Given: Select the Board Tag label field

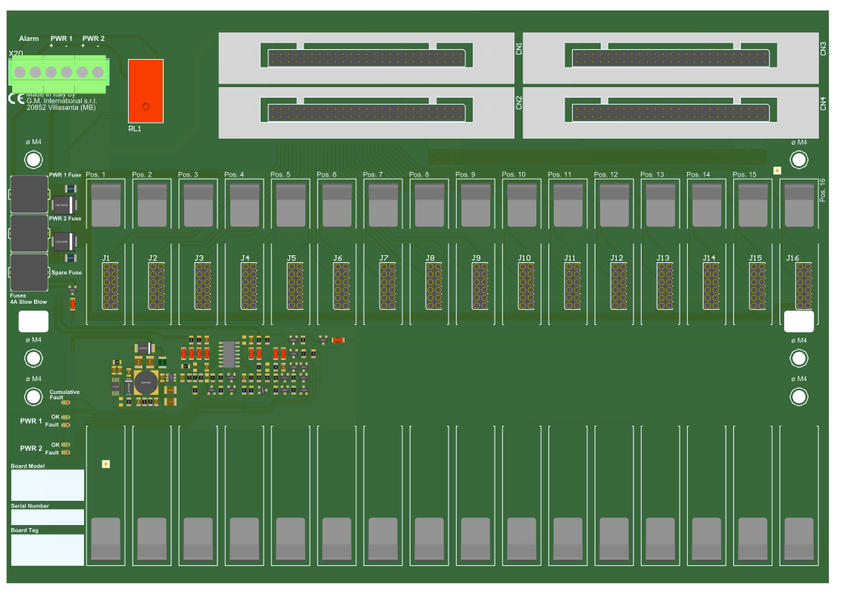Looking at the screenshot, I should point(47,549).
